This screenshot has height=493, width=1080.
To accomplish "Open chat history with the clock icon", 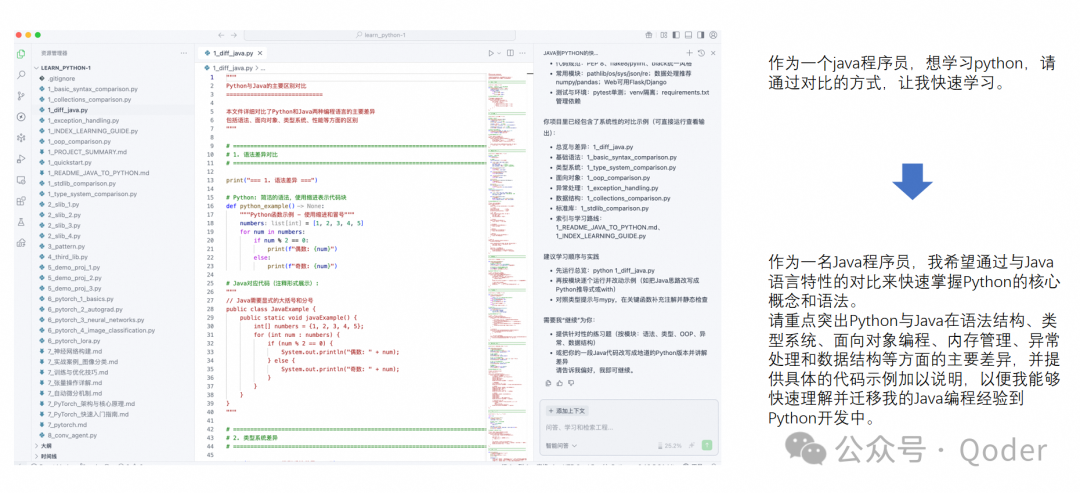I will click(701, 53).
